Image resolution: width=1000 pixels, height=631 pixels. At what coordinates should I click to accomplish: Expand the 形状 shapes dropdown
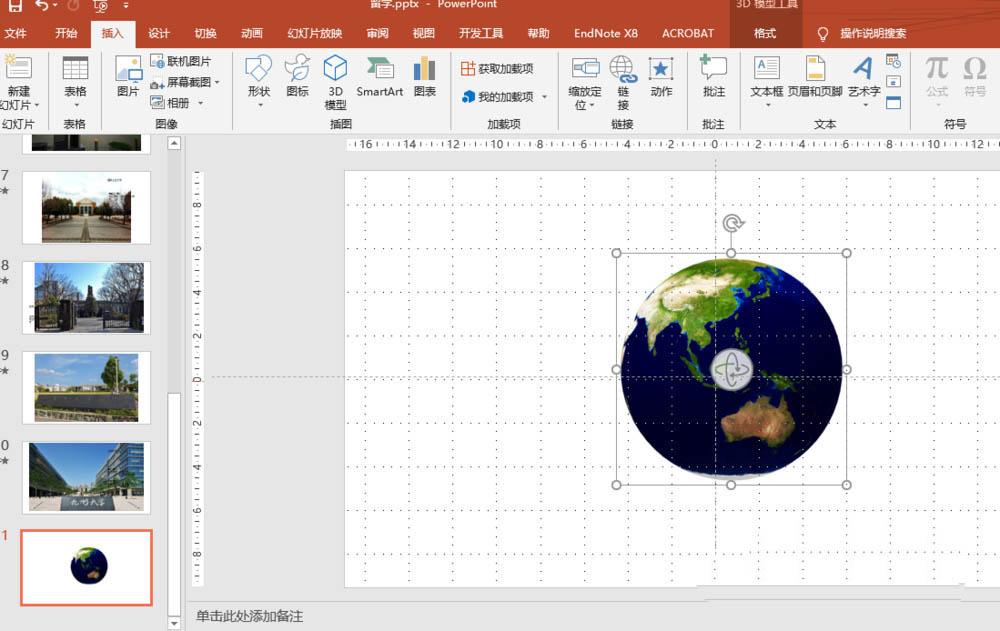click(x=259, y=104)
